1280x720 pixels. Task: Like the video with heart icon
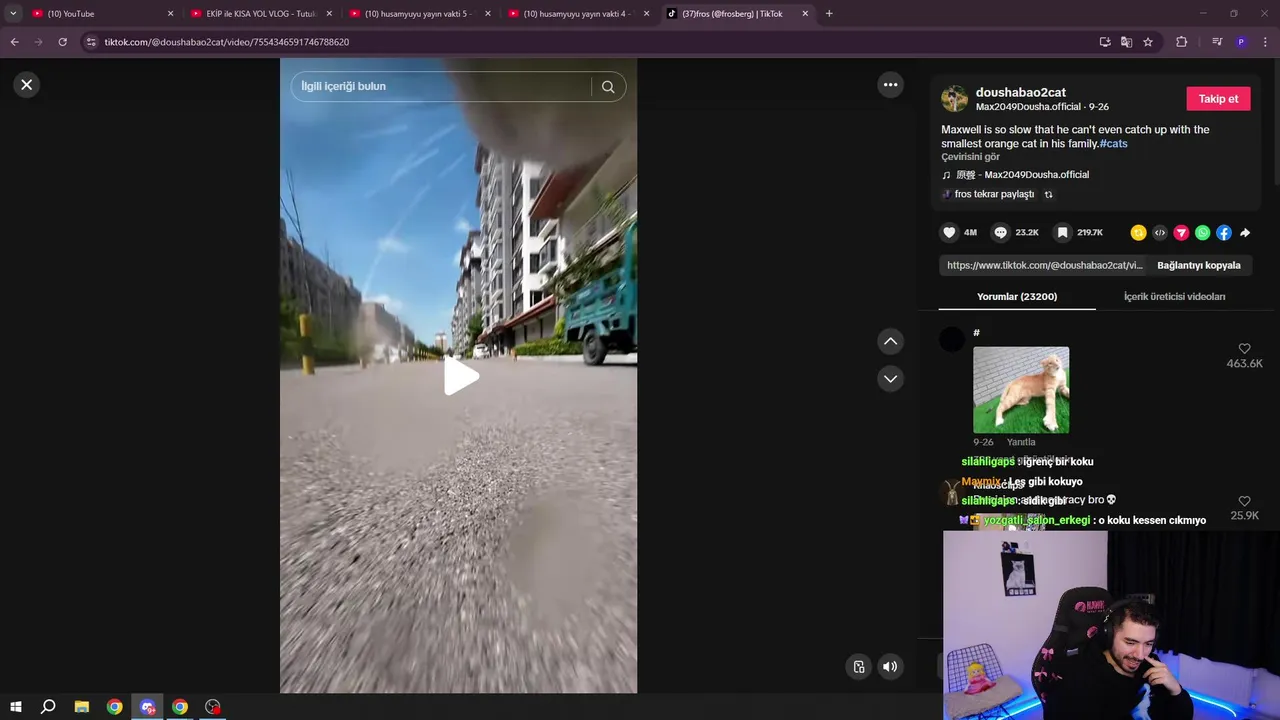coord(949,233)
